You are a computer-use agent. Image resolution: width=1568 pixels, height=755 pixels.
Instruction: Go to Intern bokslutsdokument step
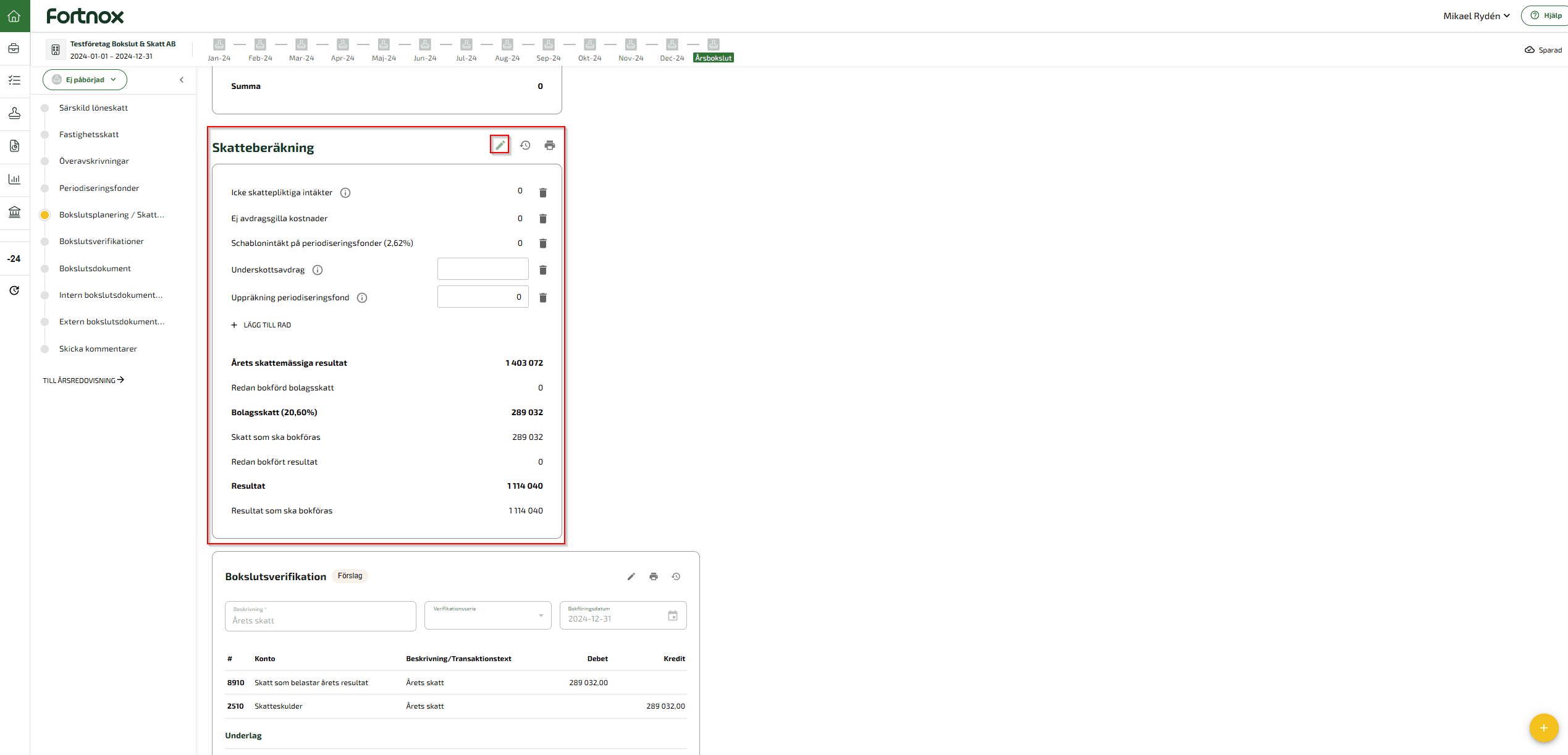point(111,295)
